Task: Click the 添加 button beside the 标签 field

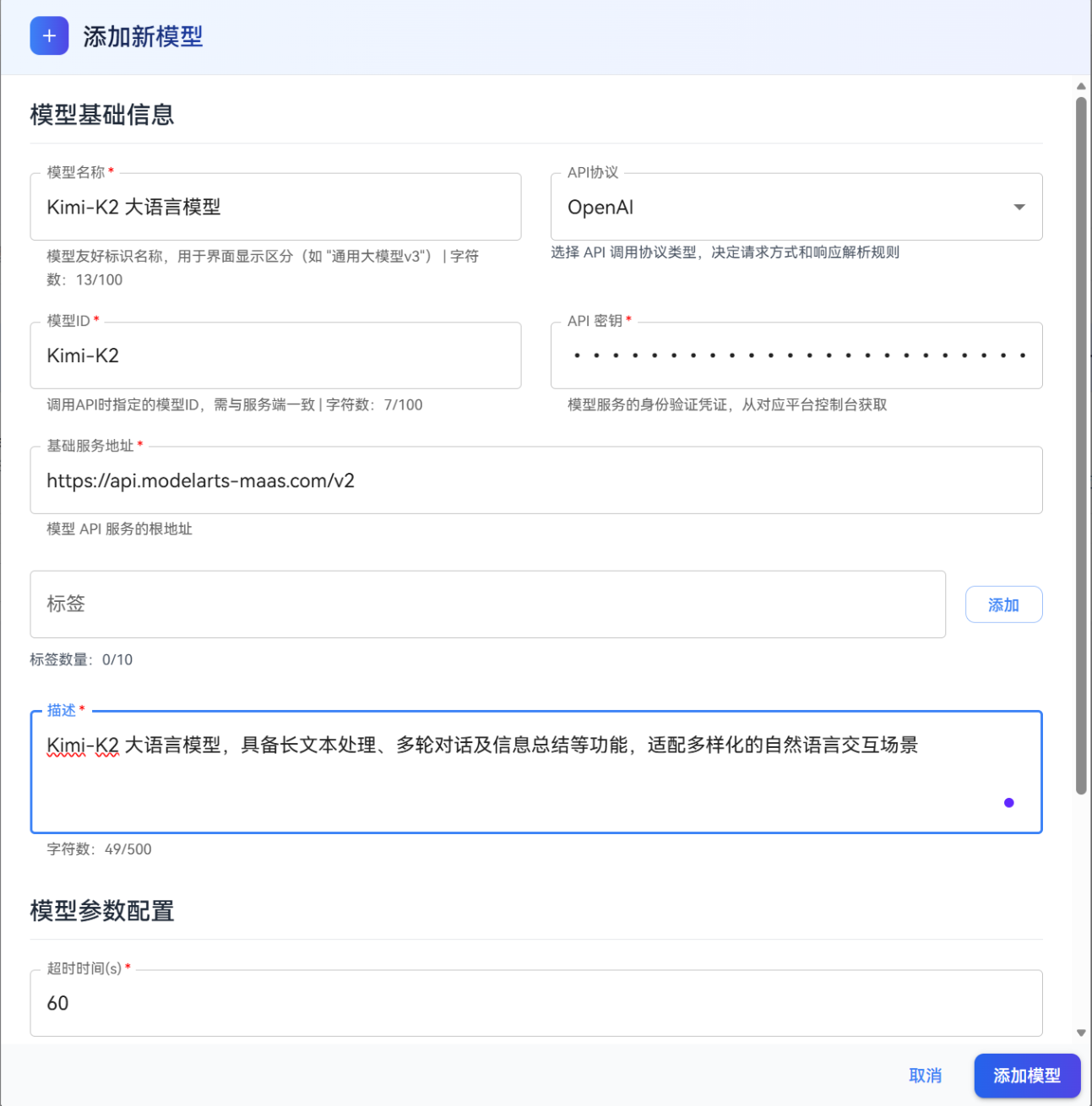Action: coord(1003,604)
